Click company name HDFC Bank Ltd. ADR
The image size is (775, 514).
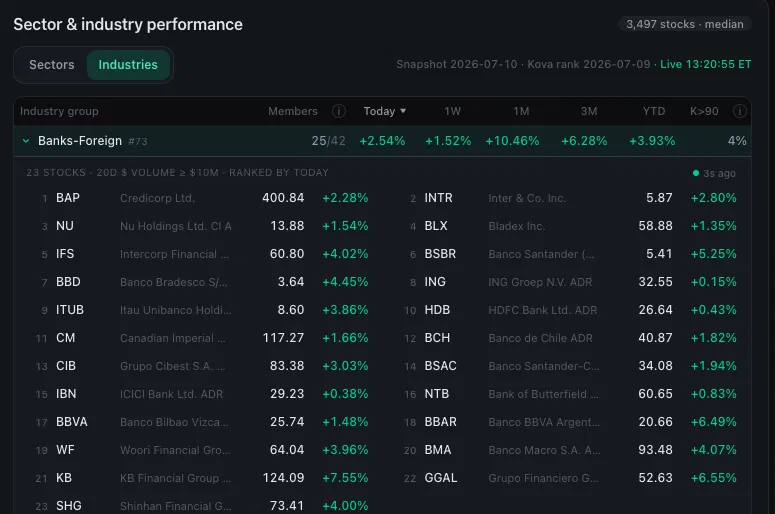point(543,310)
